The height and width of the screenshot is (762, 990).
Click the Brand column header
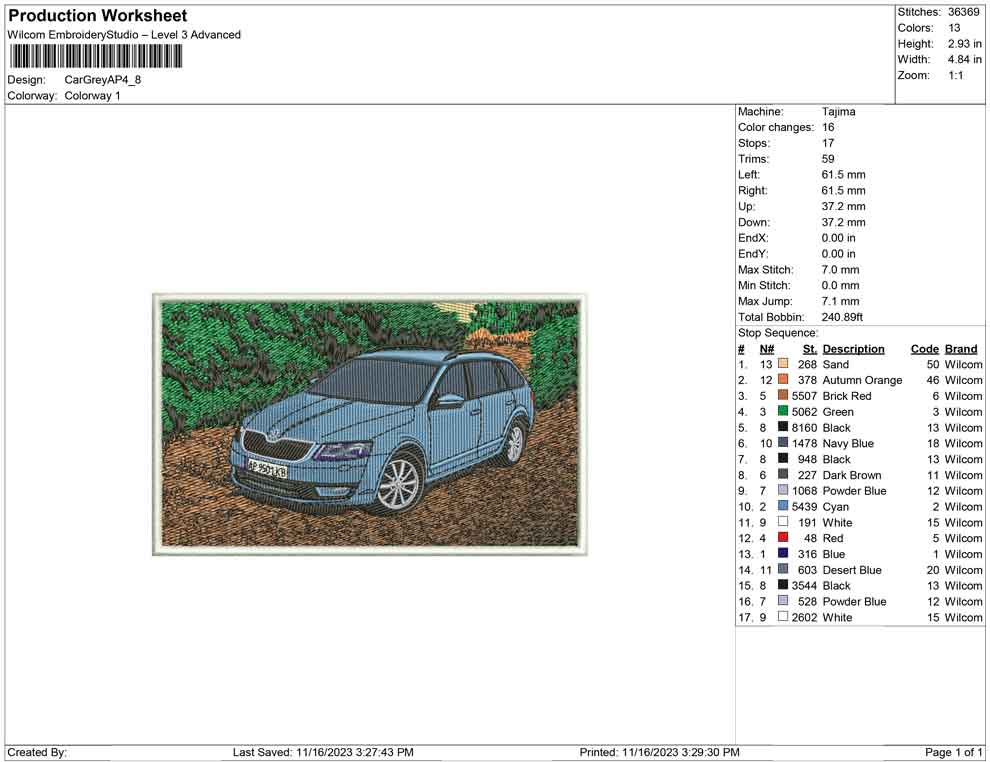pos(960,348)
